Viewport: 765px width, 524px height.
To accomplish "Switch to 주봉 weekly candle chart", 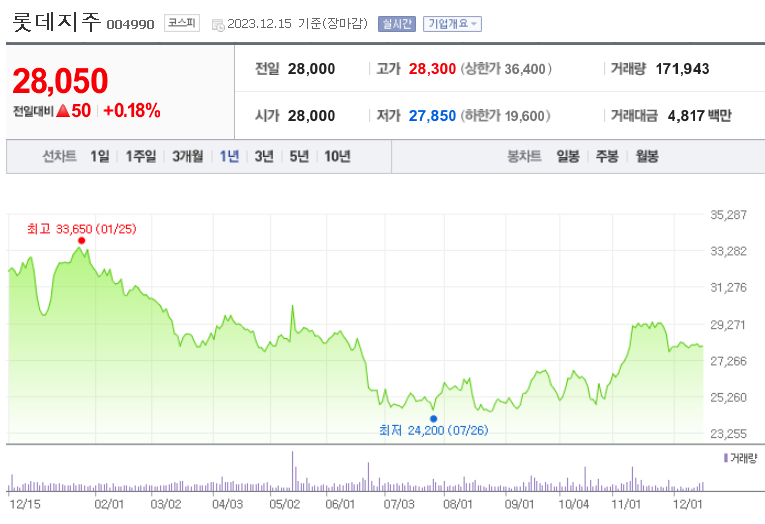I will pyautogui.click(x=607, y=156).
